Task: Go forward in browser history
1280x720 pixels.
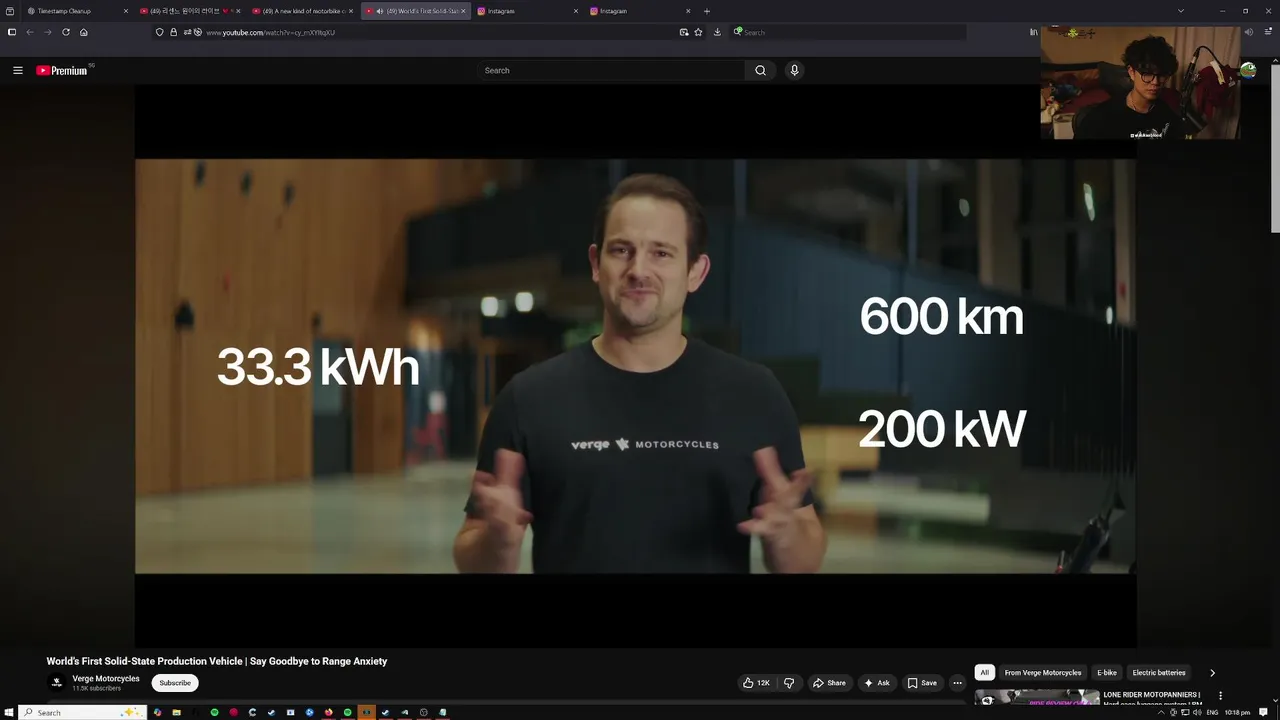Action: pyautogui.click(x=47, y=32)
